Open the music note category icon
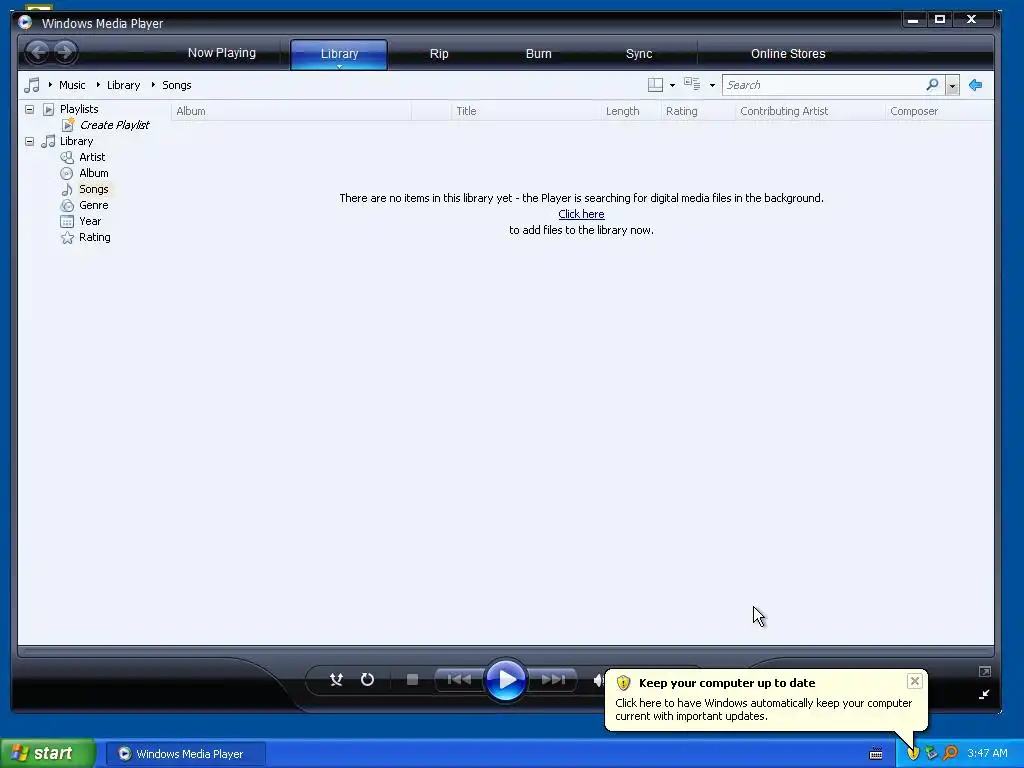Viewport: 1024px width, 768px height. tap(31, 85)
